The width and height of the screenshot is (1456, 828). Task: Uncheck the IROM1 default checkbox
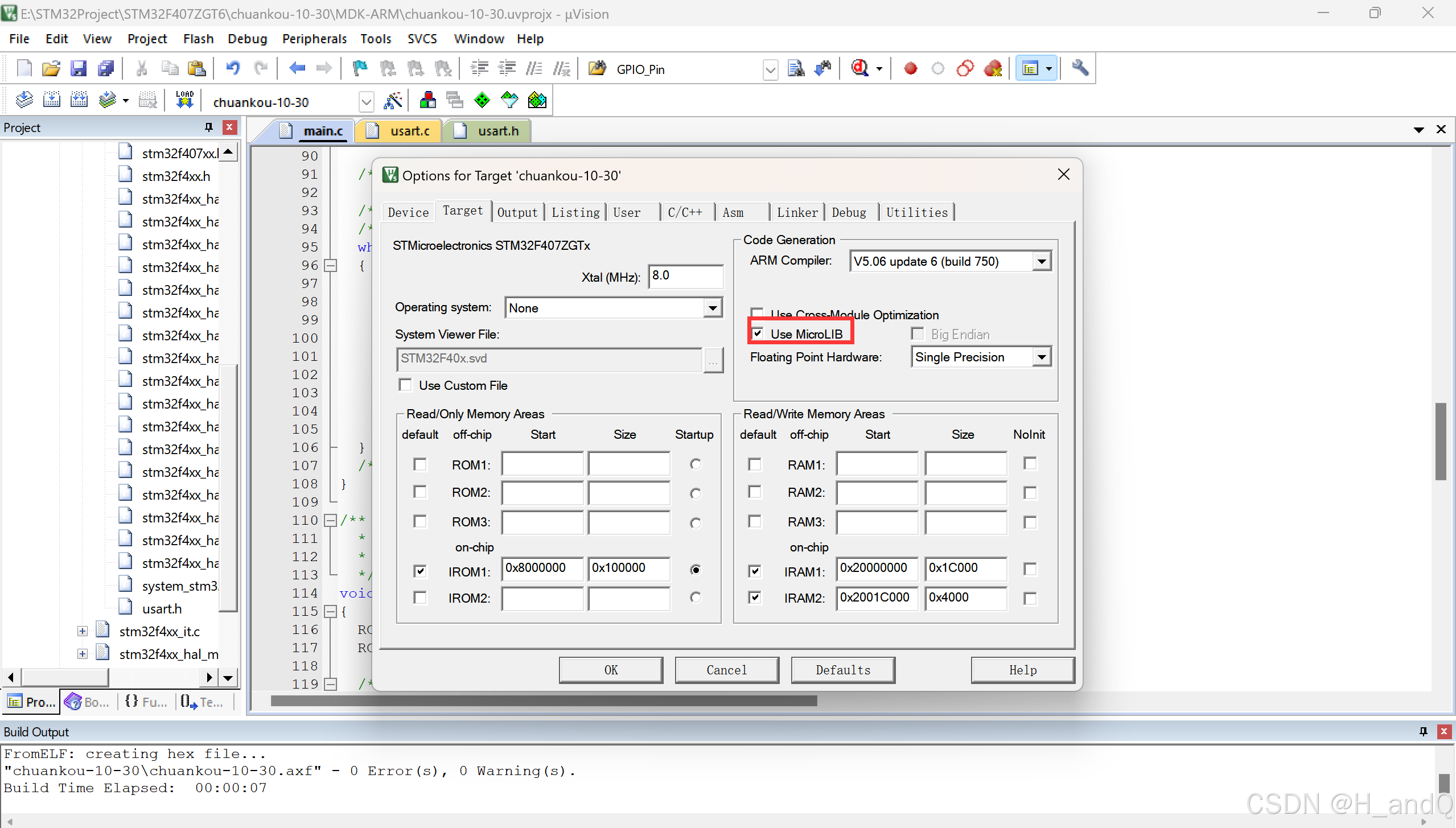420,571
